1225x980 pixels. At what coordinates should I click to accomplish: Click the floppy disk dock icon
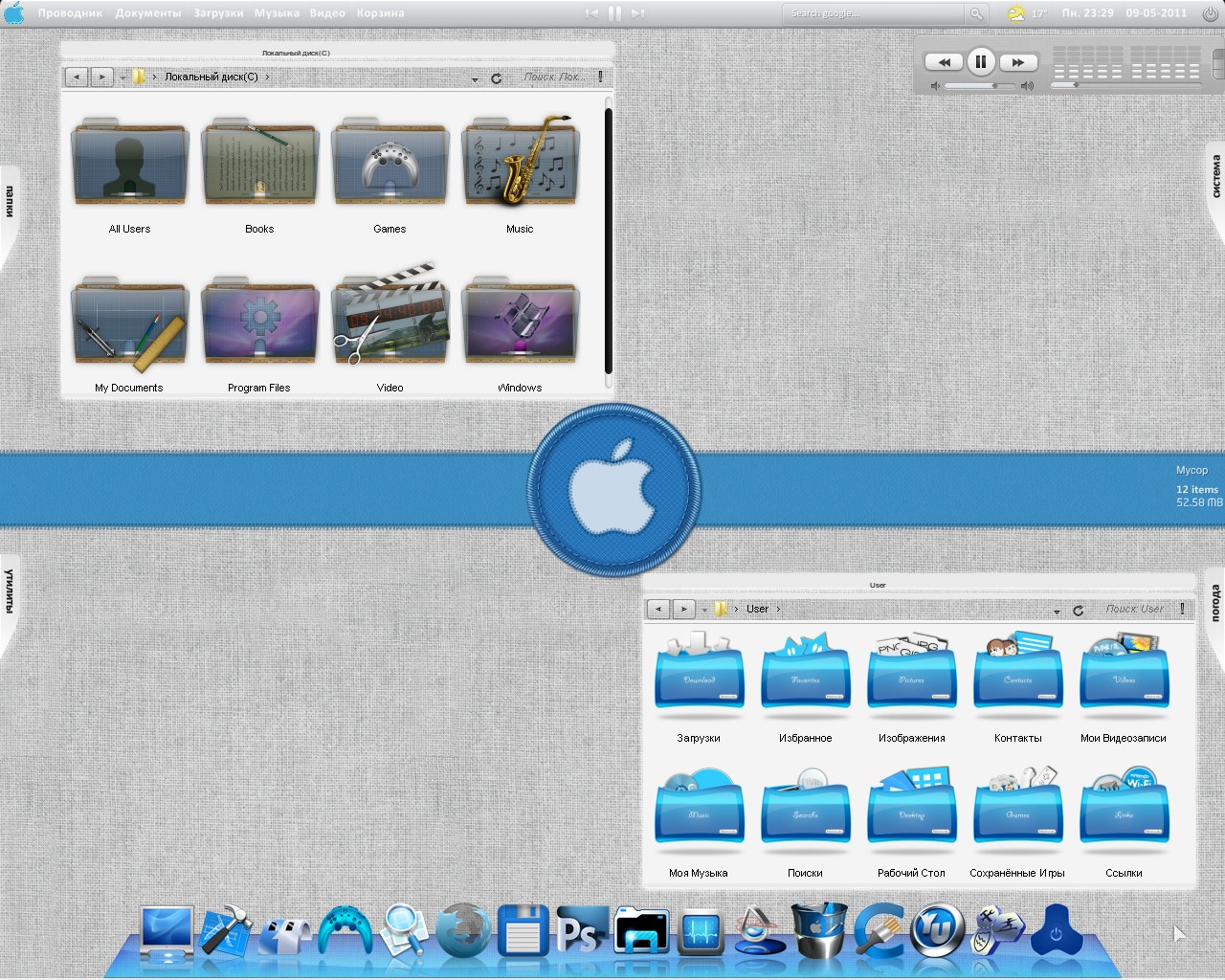coord(523,931)
